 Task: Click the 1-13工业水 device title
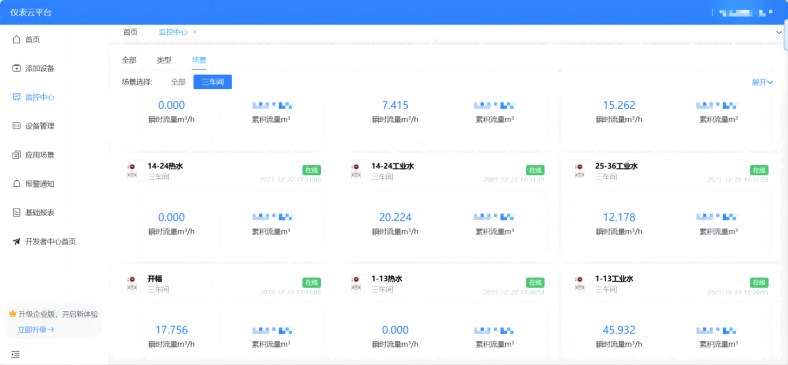(614, 279)
